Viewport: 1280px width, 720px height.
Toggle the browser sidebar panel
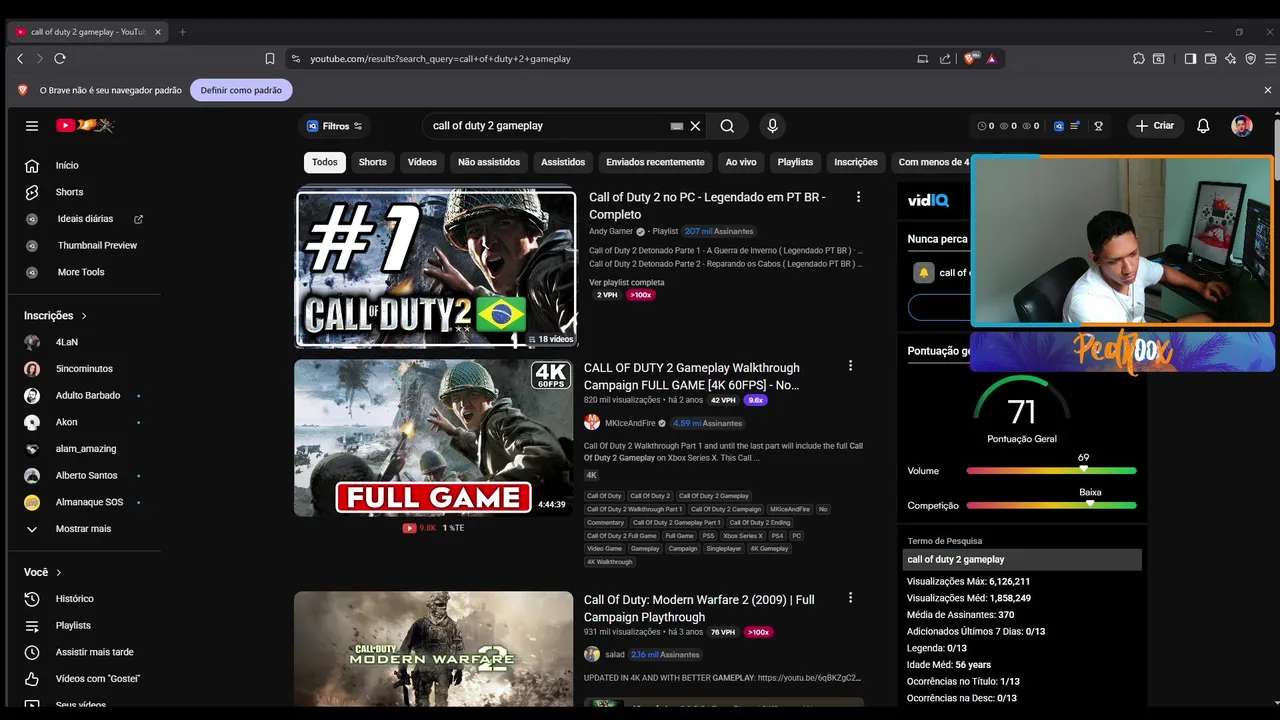(x=1190, y=59)
